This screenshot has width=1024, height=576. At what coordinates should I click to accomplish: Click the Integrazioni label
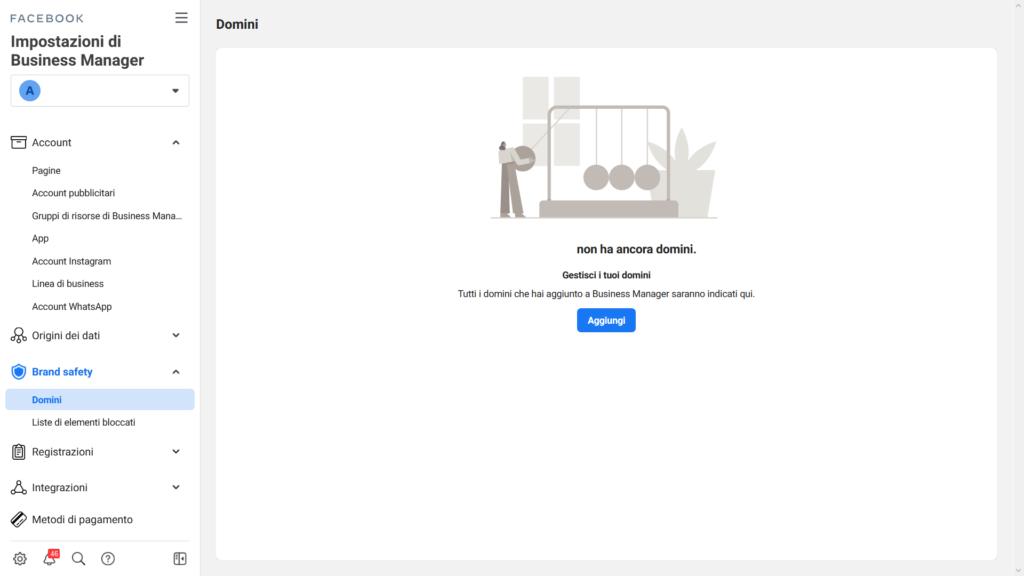pyautogui.click(x=59, y=488)
